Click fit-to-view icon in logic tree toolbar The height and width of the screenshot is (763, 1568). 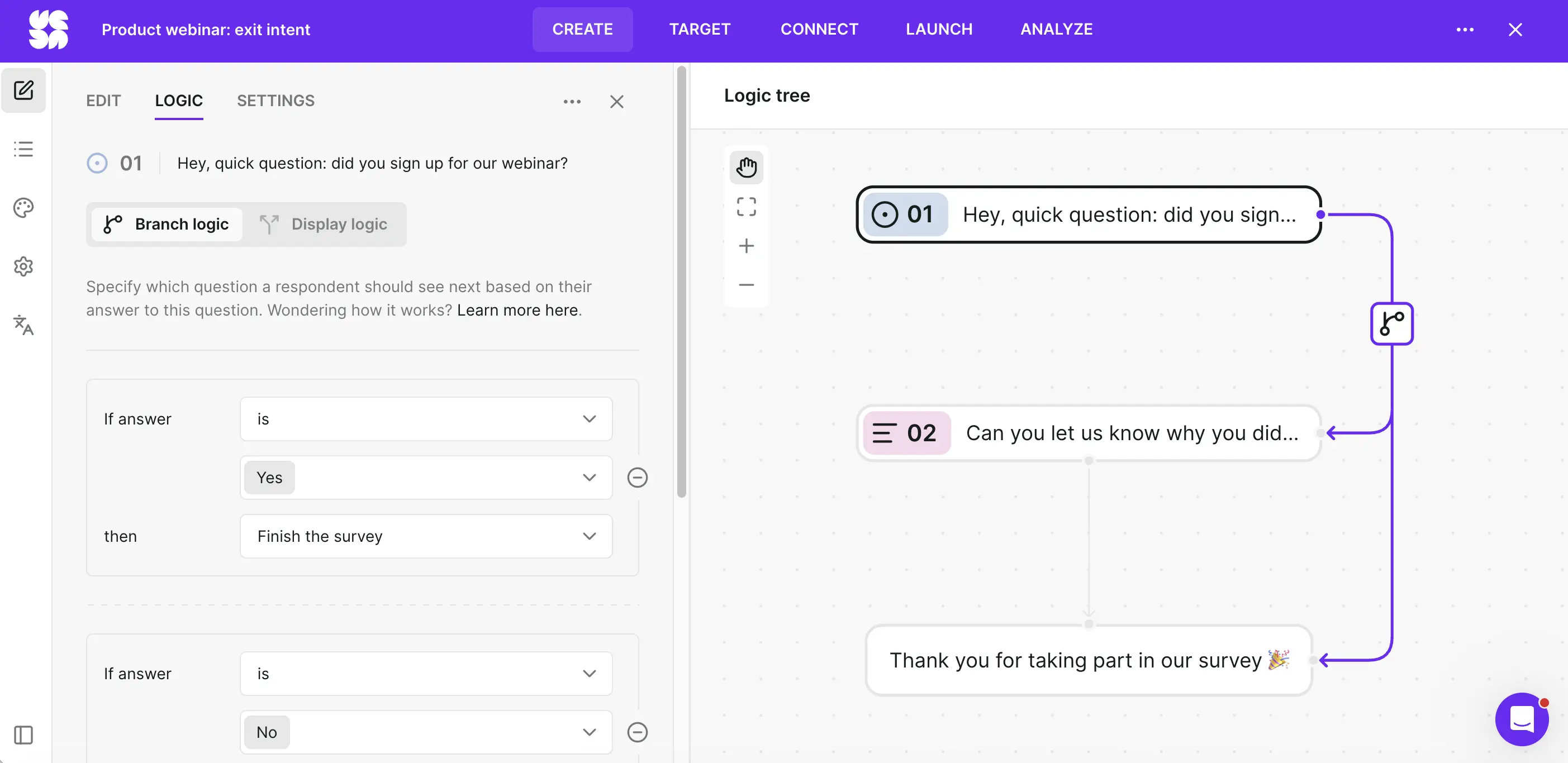click(746, 206)
